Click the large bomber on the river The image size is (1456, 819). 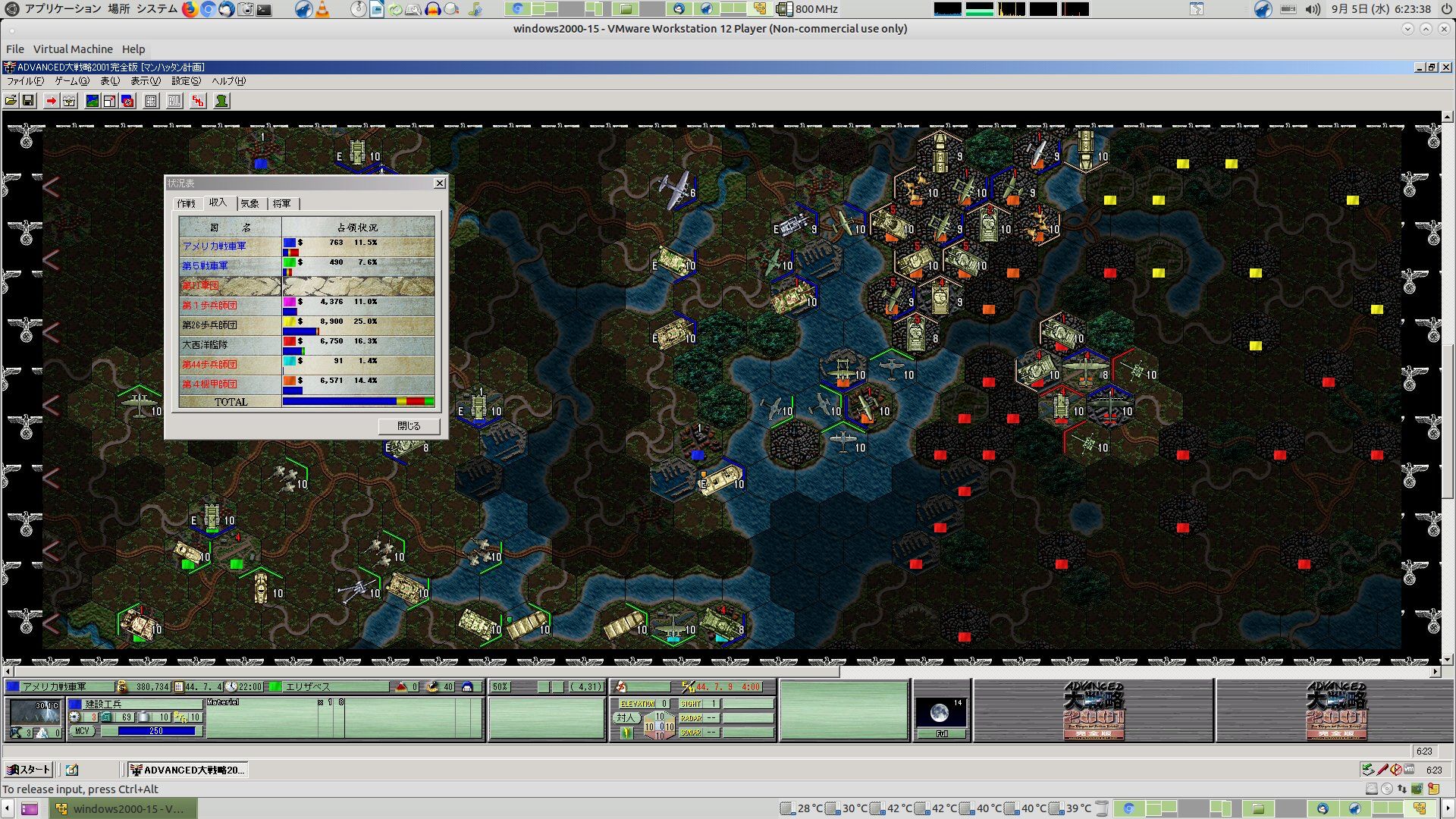point(675,190)
